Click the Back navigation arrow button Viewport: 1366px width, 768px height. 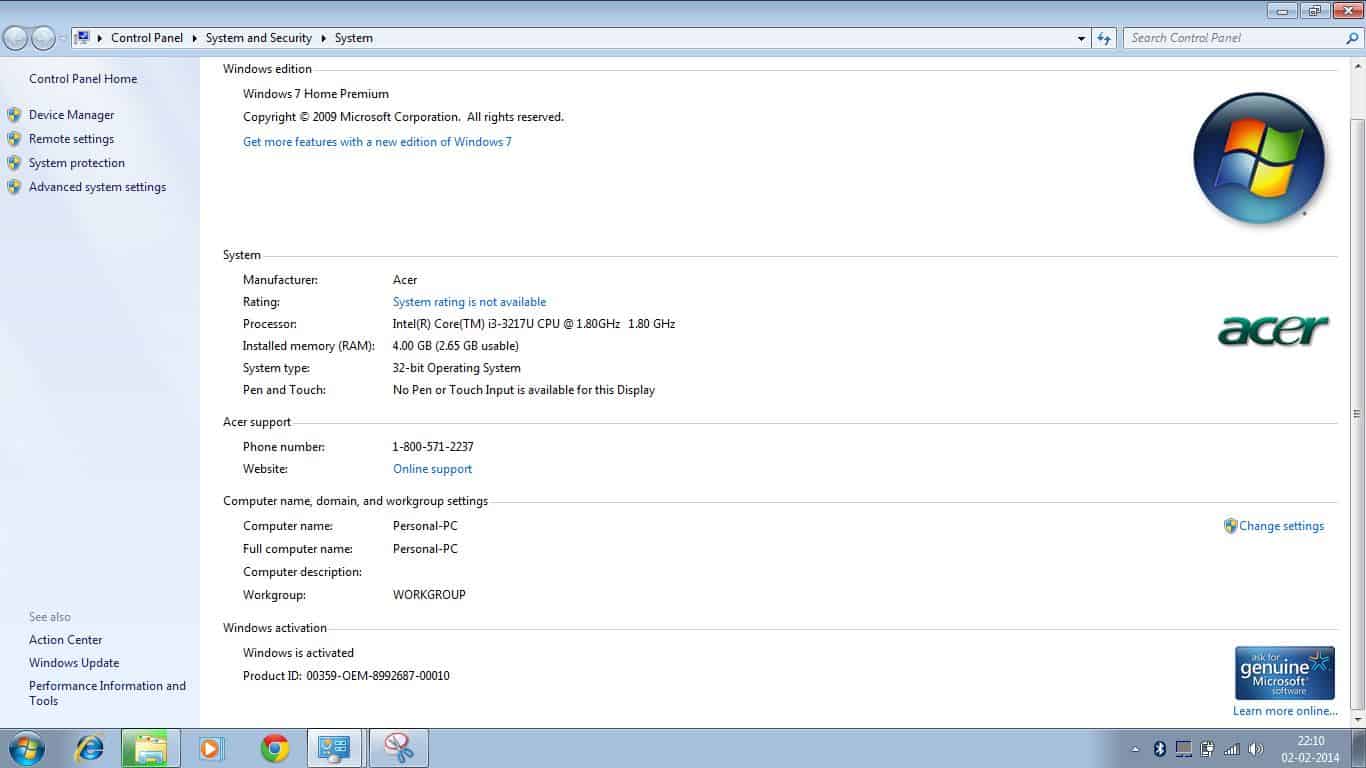pyautogui.click(x=15, y=38)
